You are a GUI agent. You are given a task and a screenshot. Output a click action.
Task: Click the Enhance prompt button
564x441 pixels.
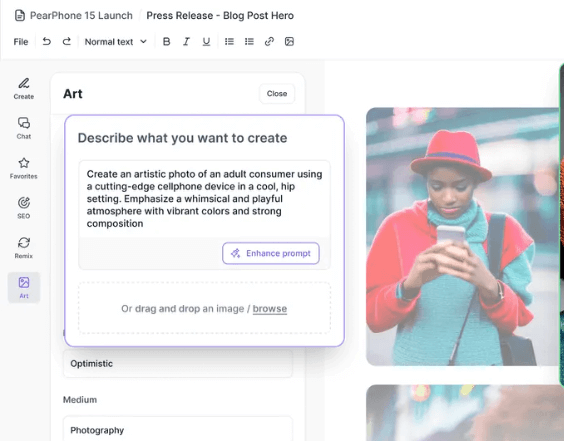(271, 253)
